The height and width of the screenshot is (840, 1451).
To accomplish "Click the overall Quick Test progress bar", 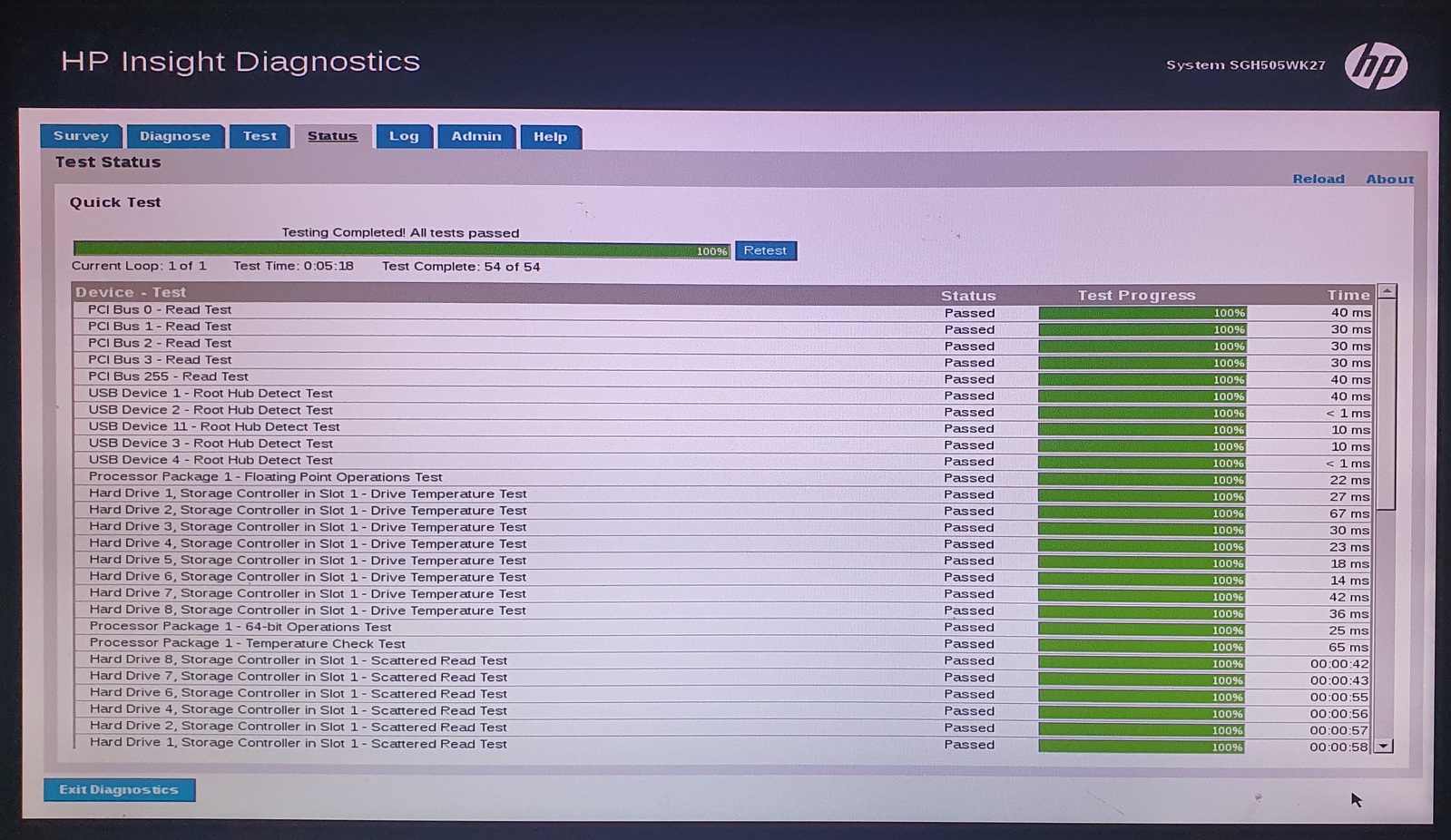I will coord(402,250).
